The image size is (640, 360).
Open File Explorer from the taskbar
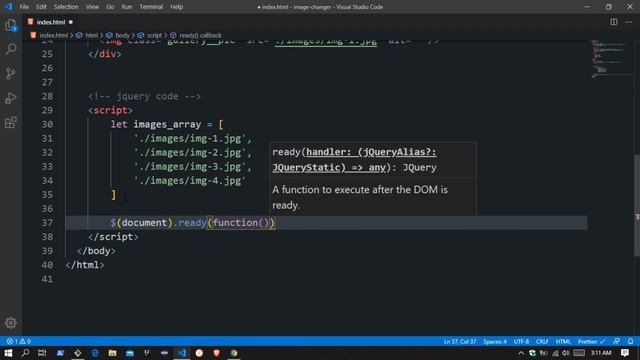point(112,353)
